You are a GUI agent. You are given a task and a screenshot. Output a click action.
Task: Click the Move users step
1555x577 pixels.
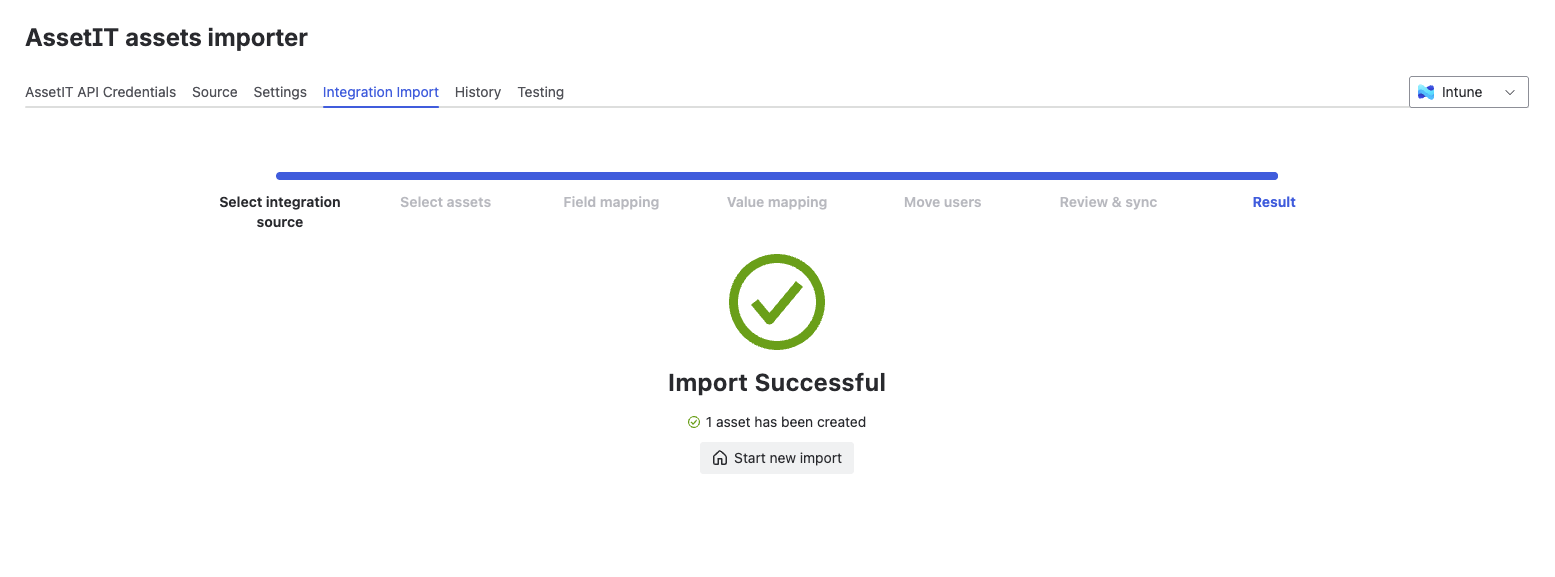coord(943,202)
